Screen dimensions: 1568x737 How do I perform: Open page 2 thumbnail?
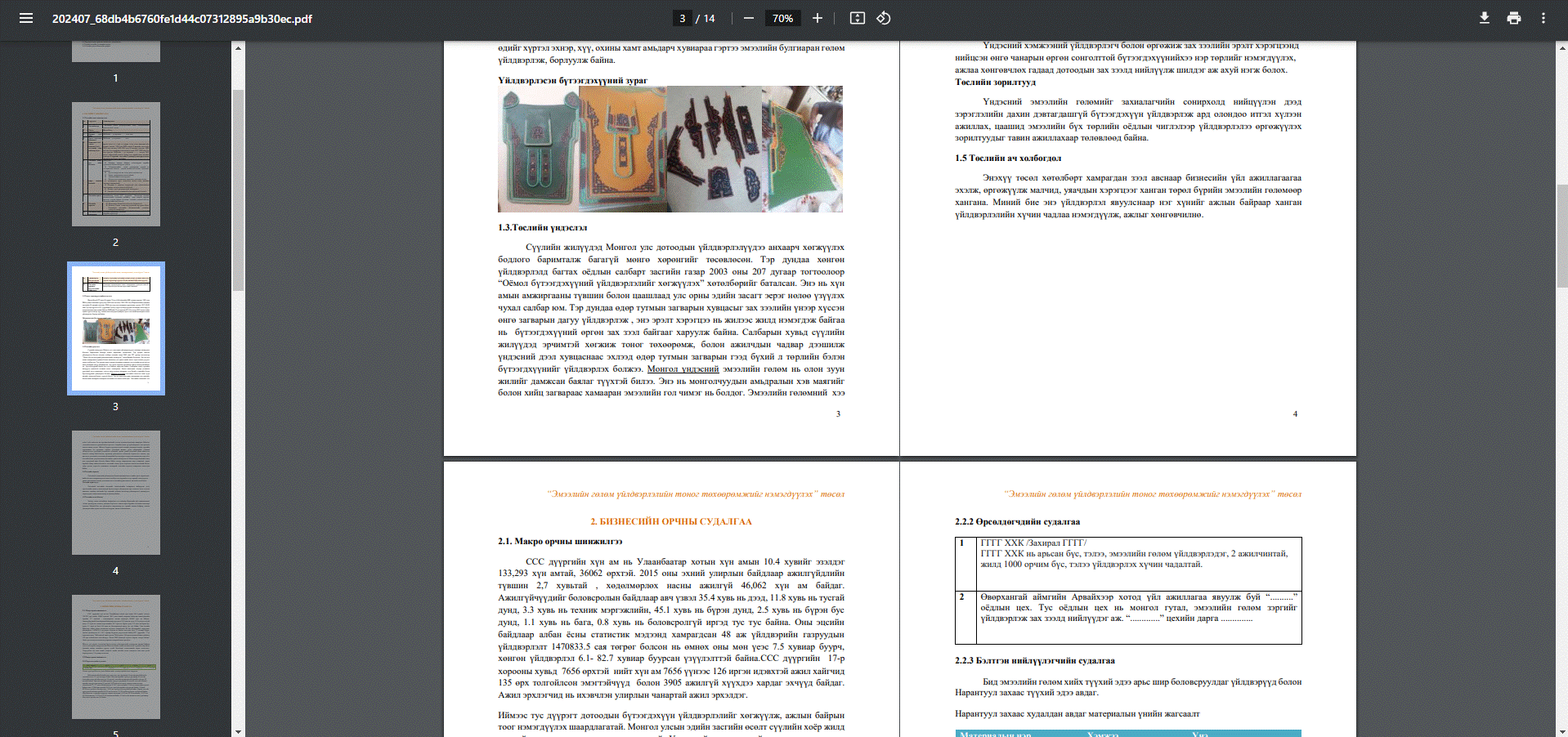point(116,164)
